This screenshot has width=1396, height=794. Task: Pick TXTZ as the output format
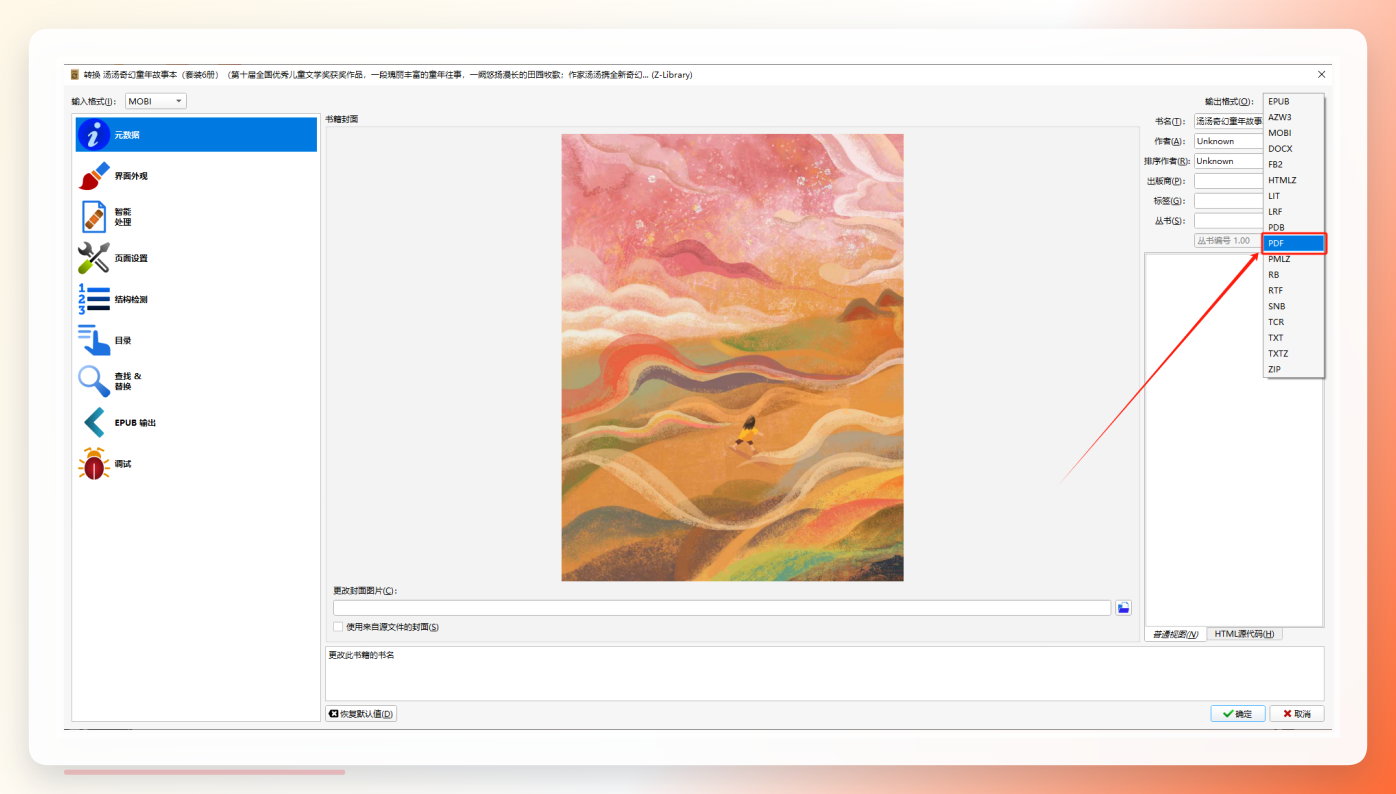pyautogui.click(x=1294, y=353)
